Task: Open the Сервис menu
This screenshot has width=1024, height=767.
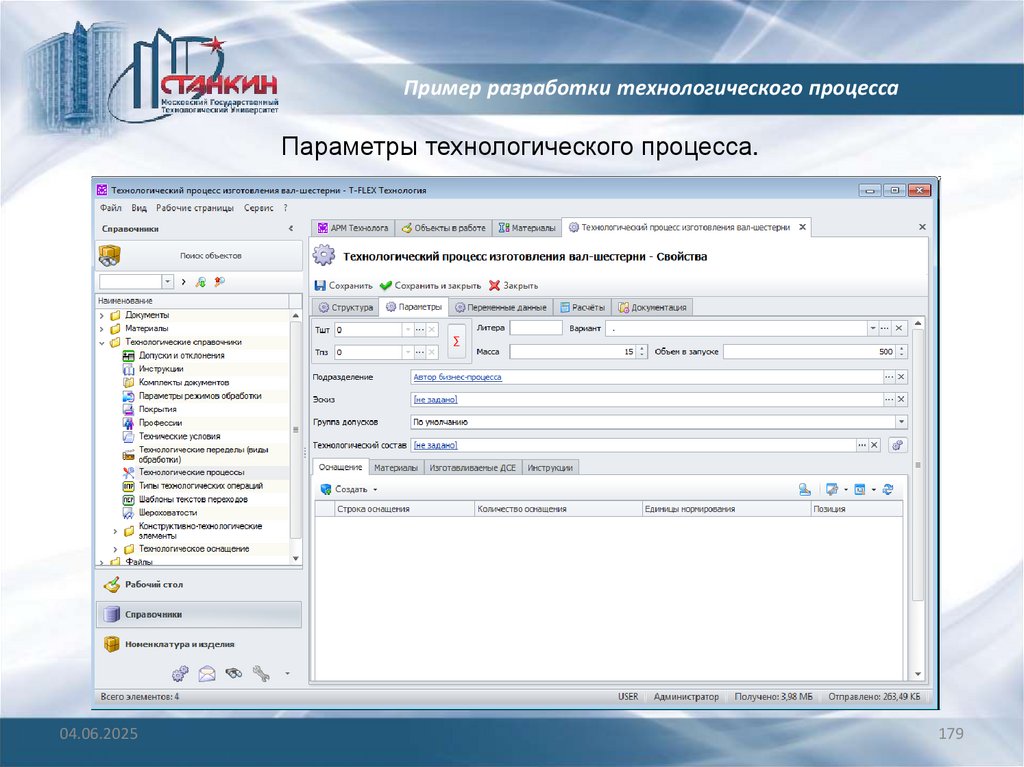Action: [259, 208]
